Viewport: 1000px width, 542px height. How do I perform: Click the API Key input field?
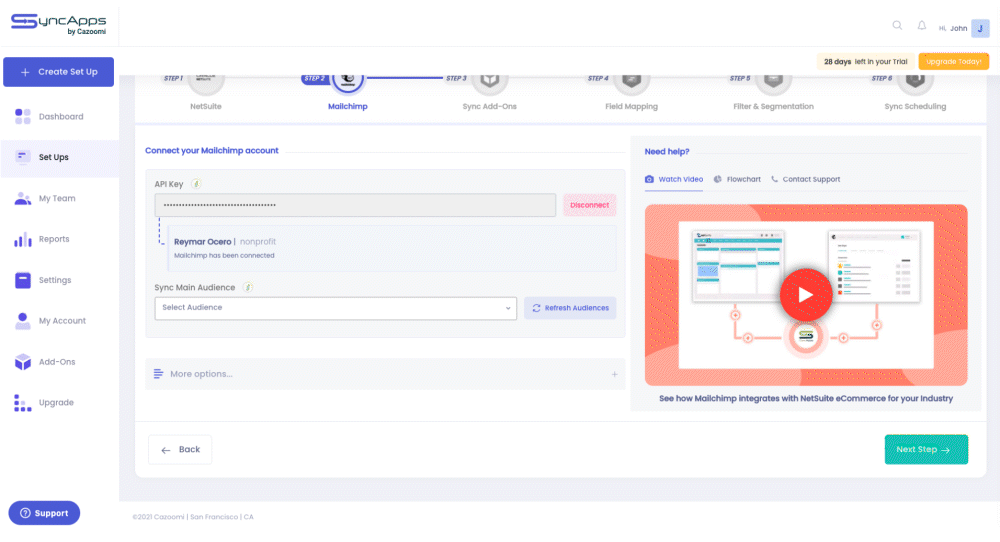pyautogui.click(x=355, y=205)
